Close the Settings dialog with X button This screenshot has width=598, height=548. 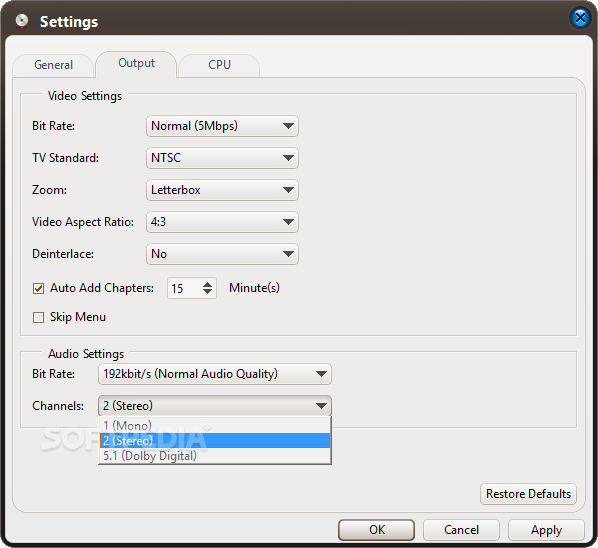click(x=580, y=18)
